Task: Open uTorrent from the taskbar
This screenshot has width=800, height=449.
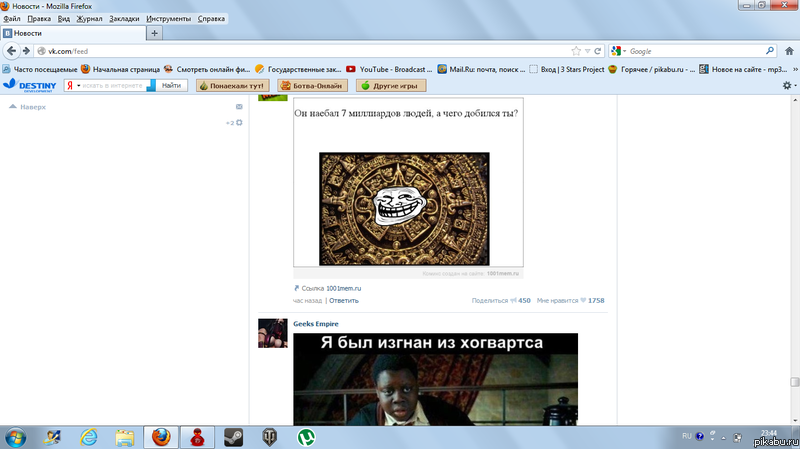Action: (306, 438)
